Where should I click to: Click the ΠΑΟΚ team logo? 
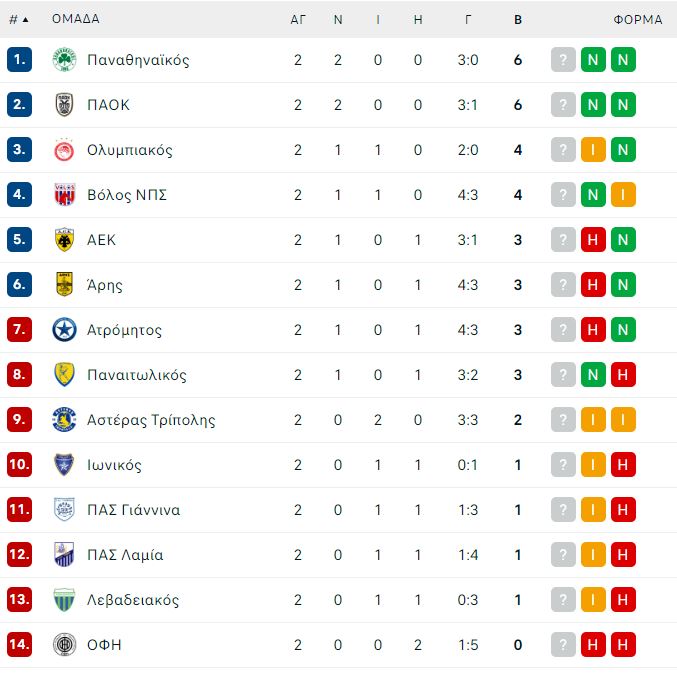click(64, 104)
